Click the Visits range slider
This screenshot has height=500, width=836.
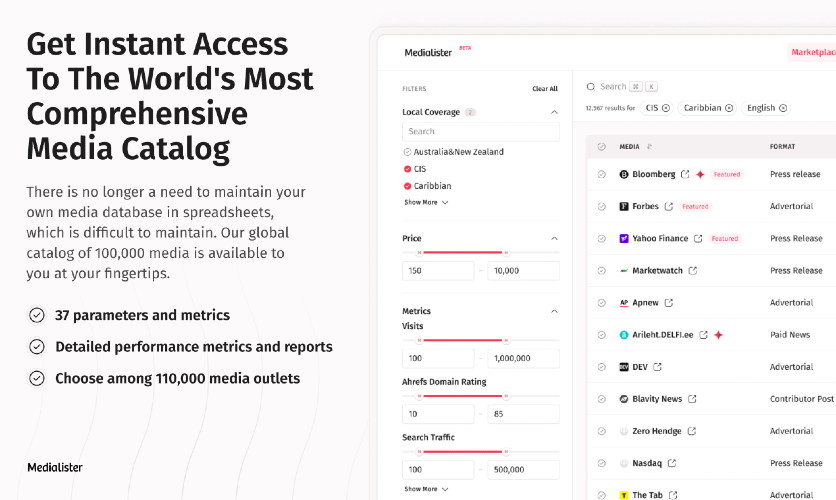[x=480, y=340]
